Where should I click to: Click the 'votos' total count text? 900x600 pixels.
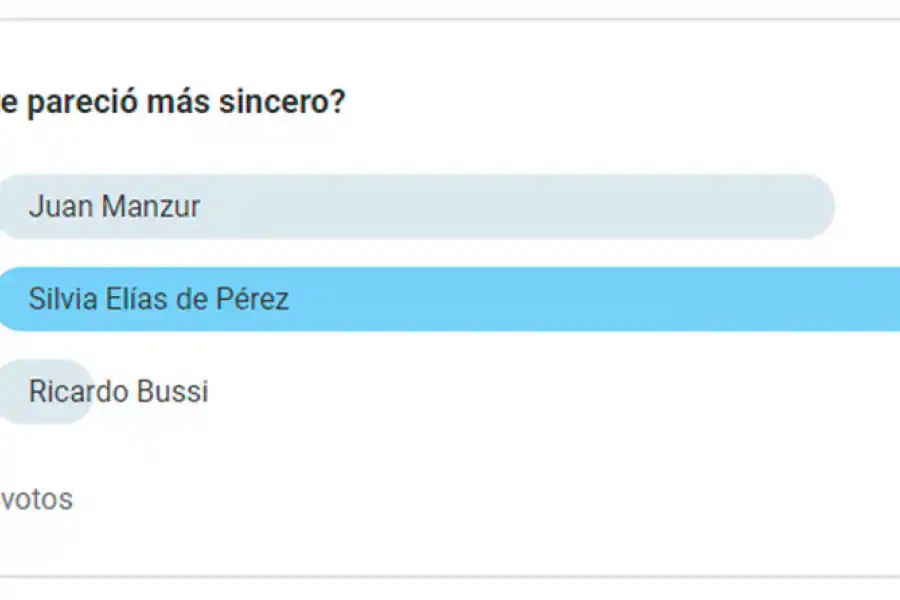[x=36, y=499]
